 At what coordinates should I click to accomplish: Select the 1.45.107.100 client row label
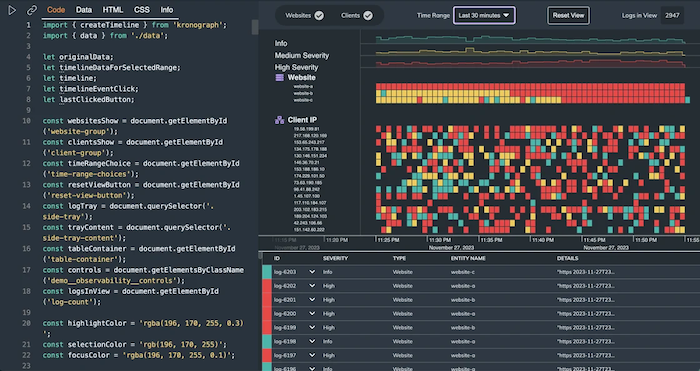(x=306, y=196)
